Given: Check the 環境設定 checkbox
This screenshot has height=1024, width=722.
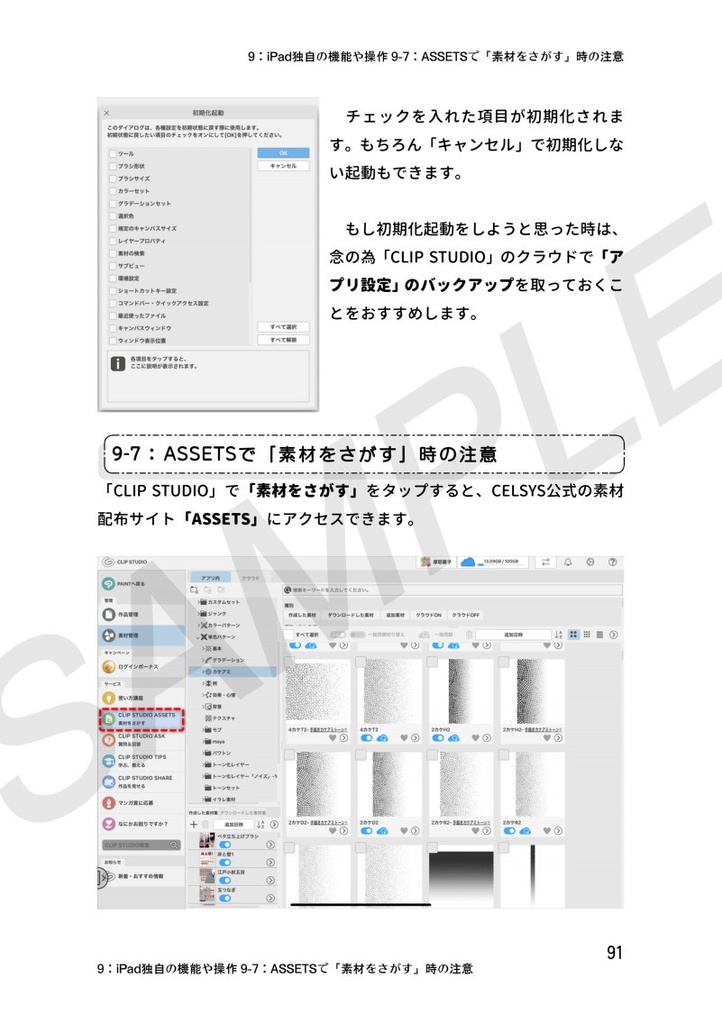Looking at the screenshot, I should pyautogui.click(x=113, y=278).
